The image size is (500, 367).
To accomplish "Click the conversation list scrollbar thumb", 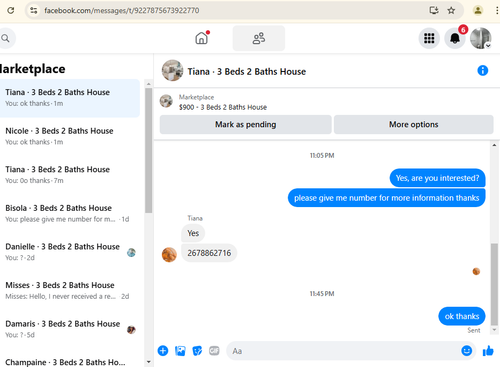I will click(x=149, y=150).
